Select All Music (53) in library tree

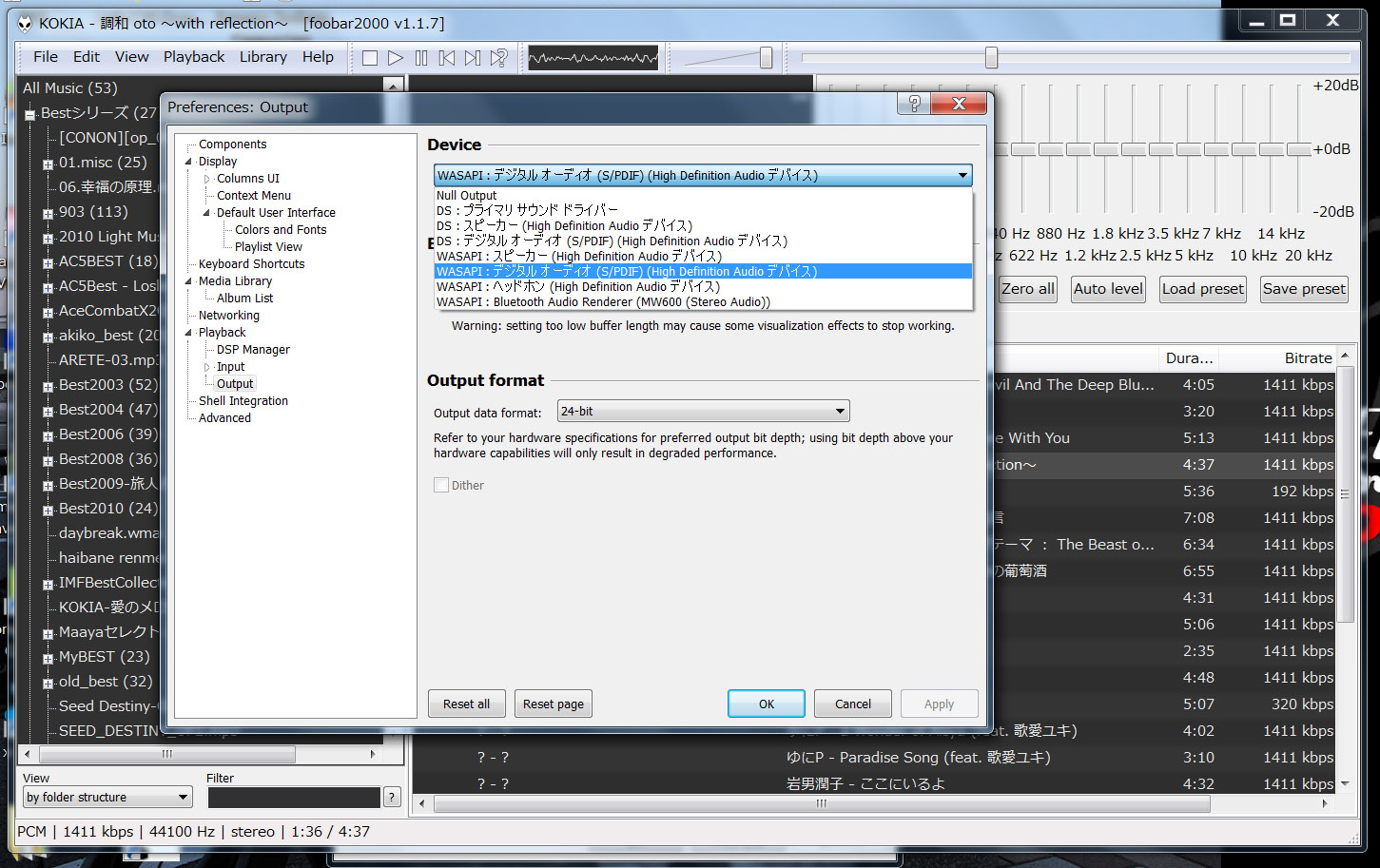click(70, 88)
